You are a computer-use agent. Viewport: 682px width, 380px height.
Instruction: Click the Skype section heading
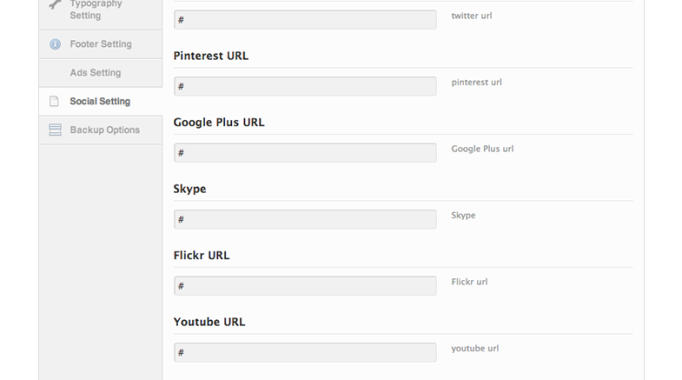pyautogui.click(x=190, y=189)
